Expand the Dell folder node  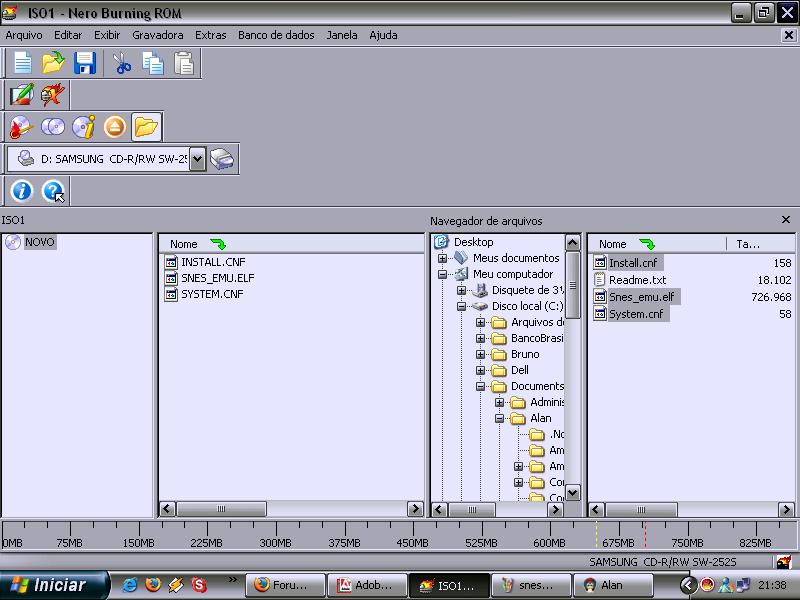pyautogui.click(x=480, y=370)
